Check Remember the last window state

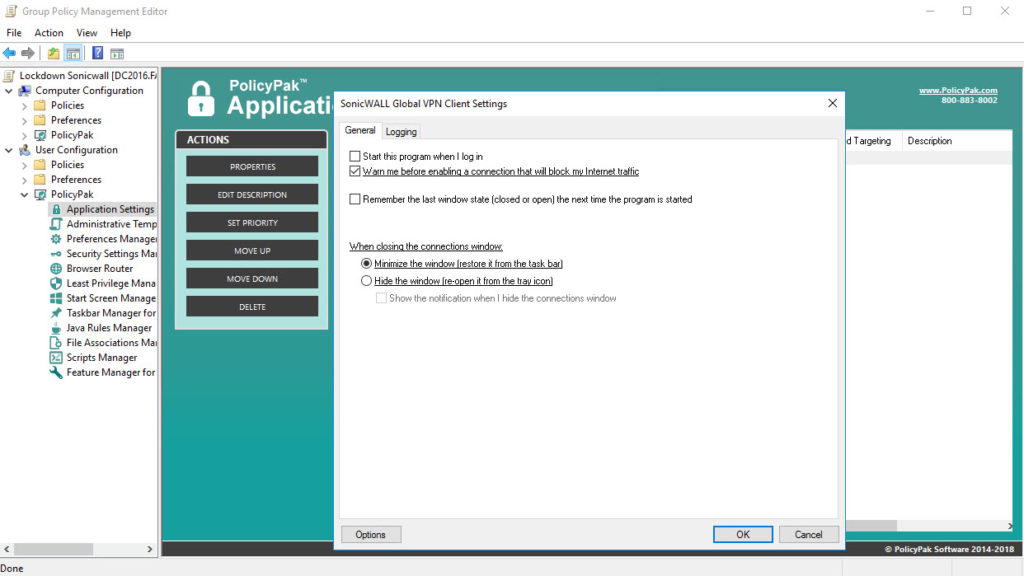coord(355,199)
